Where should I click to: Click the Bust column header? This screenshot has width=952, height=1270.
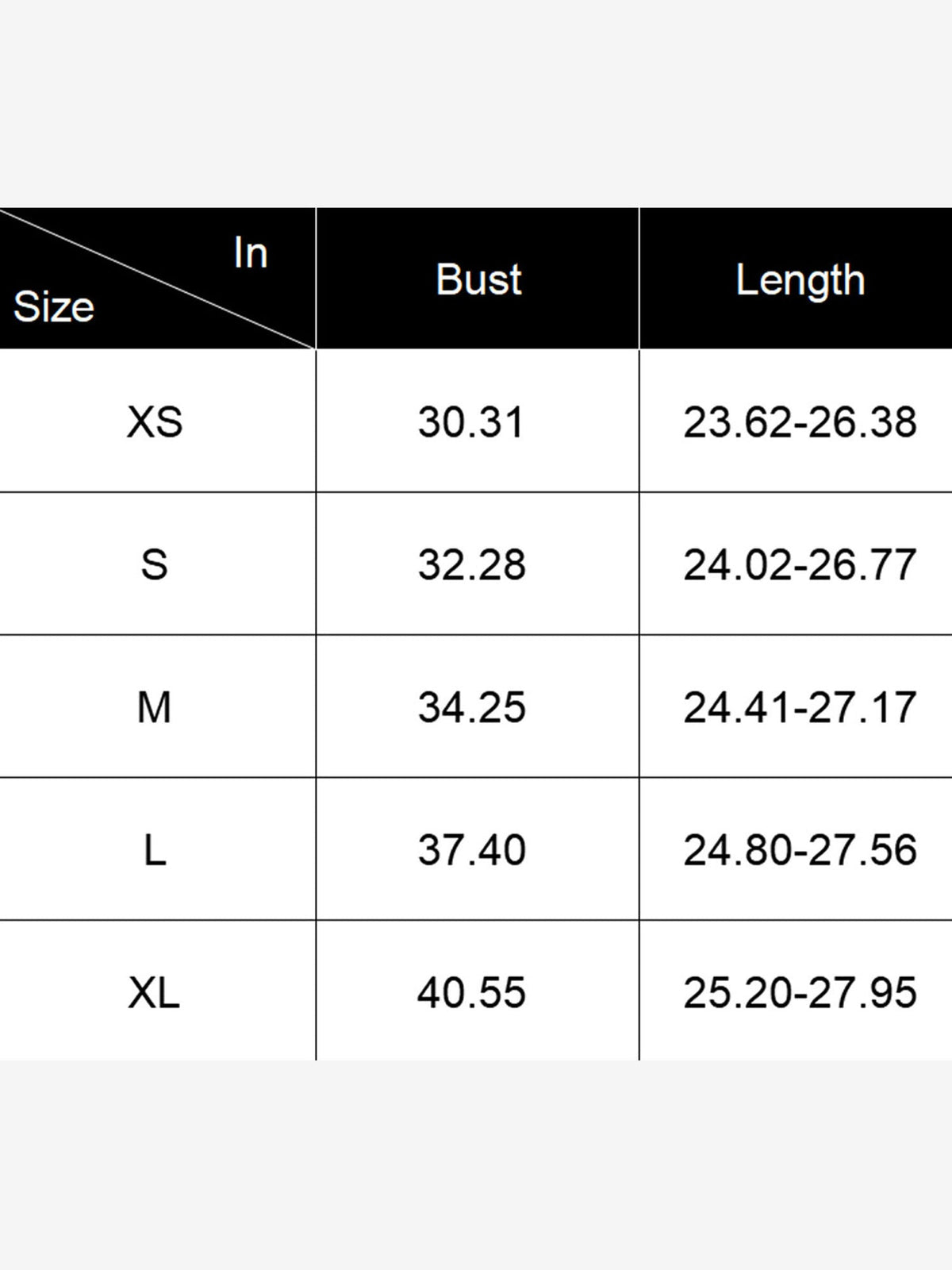[x=478, y=279]
